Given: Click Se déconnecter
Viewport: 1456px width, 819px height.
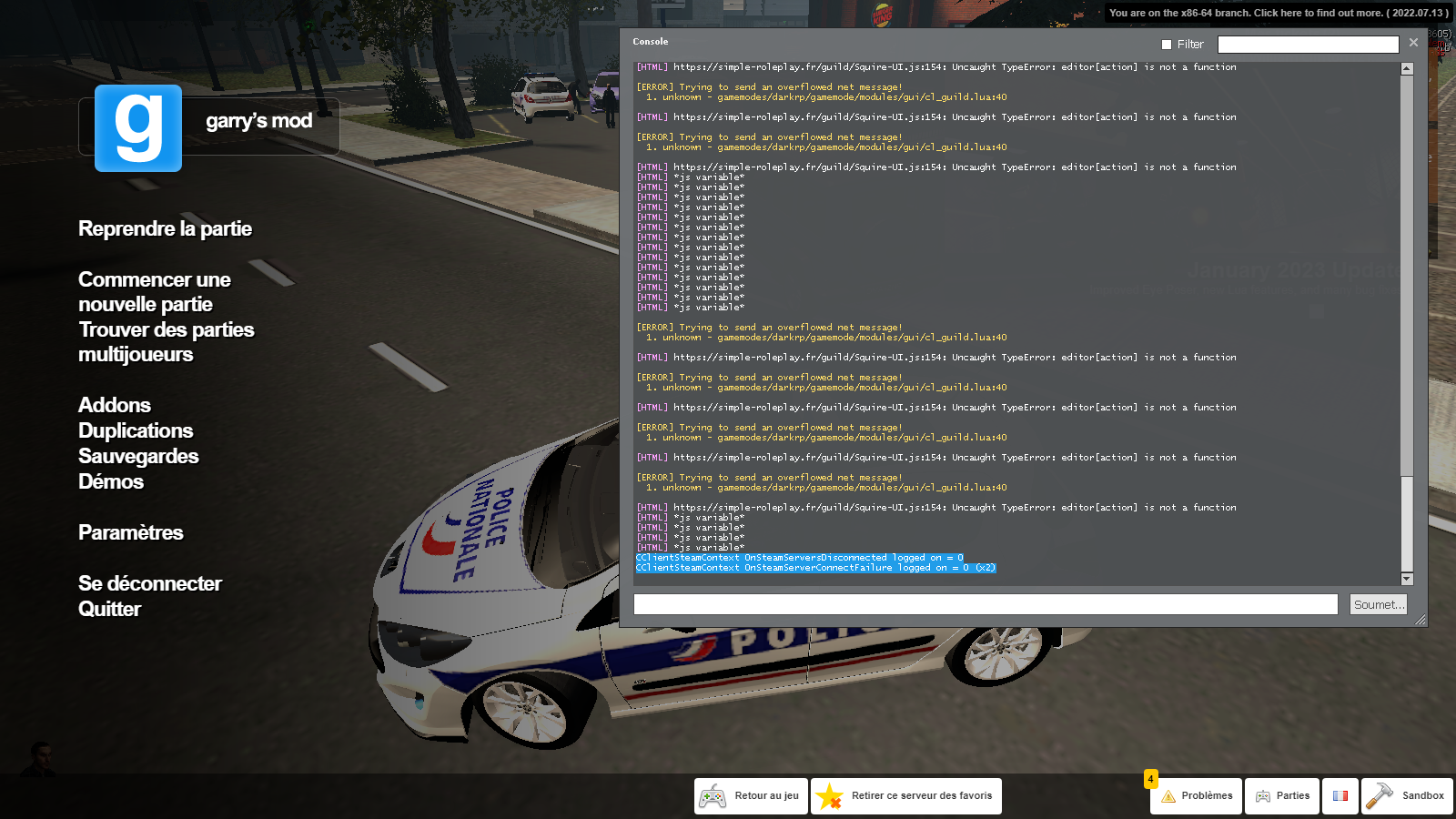Looking at the screenshot, I should pyautogui.click(x=150, y=583).
